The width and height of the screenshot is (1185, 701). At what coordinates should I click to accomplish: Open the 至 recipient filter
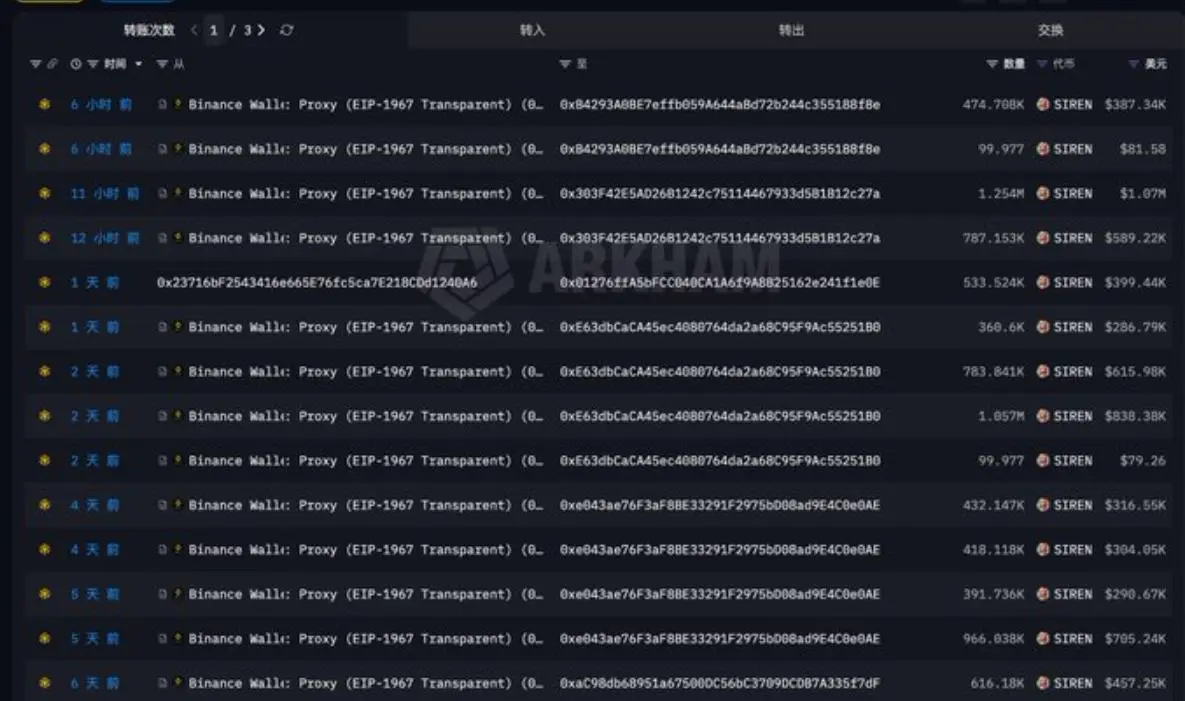click(x=565, y=64)
